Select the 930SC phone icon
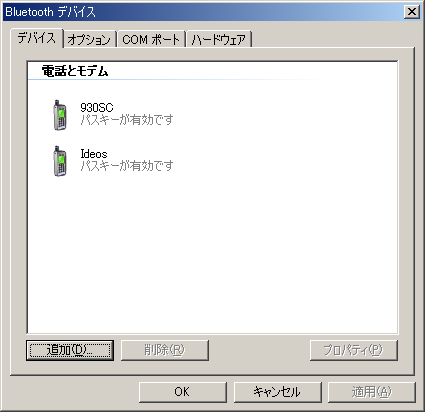This screenshot has height=412, width=425. point(60,115)
